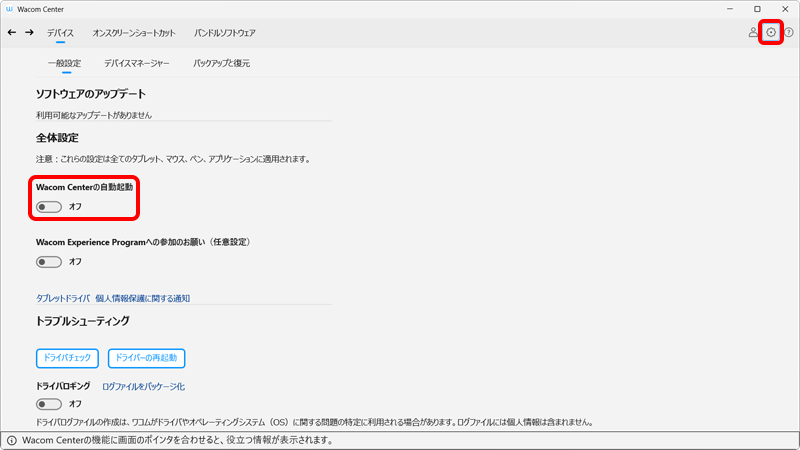Image resolution: width=800 pixels, height=450 pixels.
Task: Open the タブレットドライバ link
Action: pos(63,298)
